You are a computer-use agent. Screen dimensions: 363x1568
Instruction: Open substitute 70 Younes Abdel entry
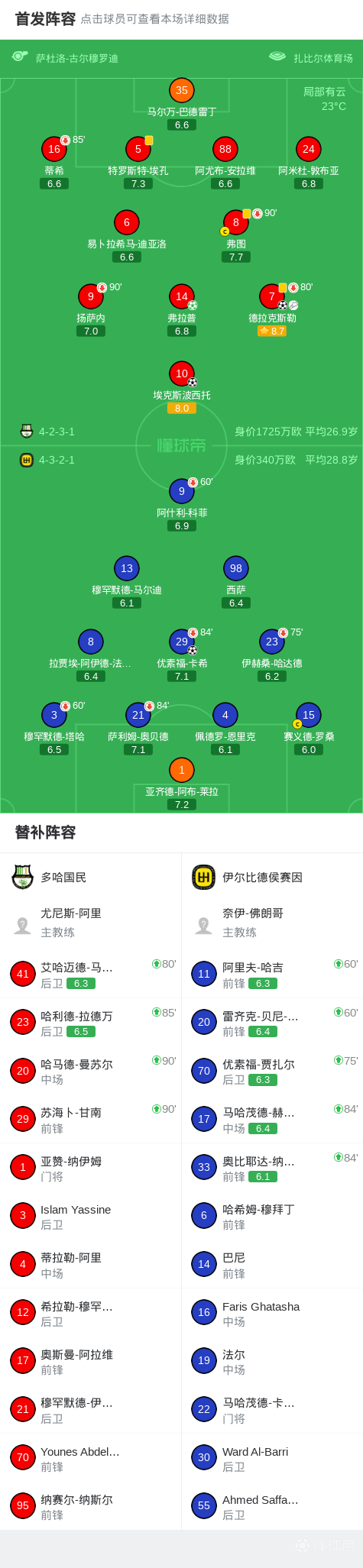[90, 1458]
